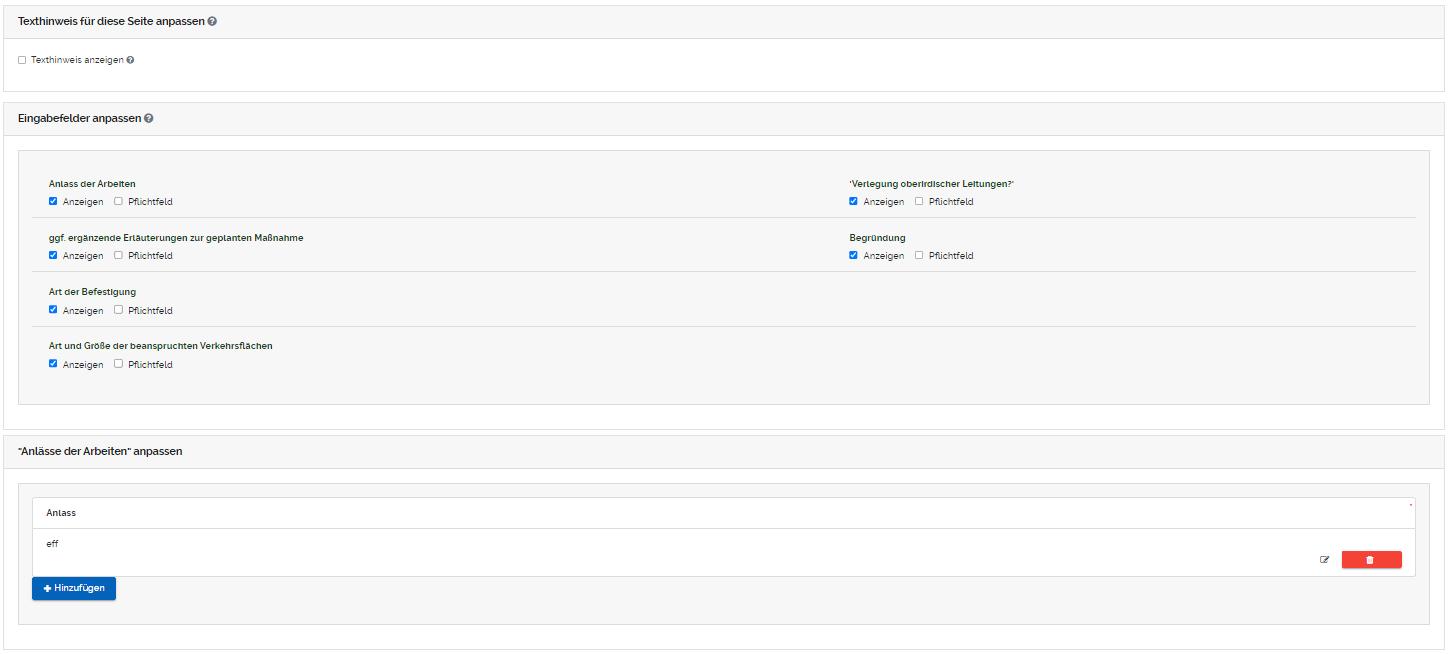Click the edit pencil icon for 'eff' entry
1449x654 pixels.
[1324, 560]
